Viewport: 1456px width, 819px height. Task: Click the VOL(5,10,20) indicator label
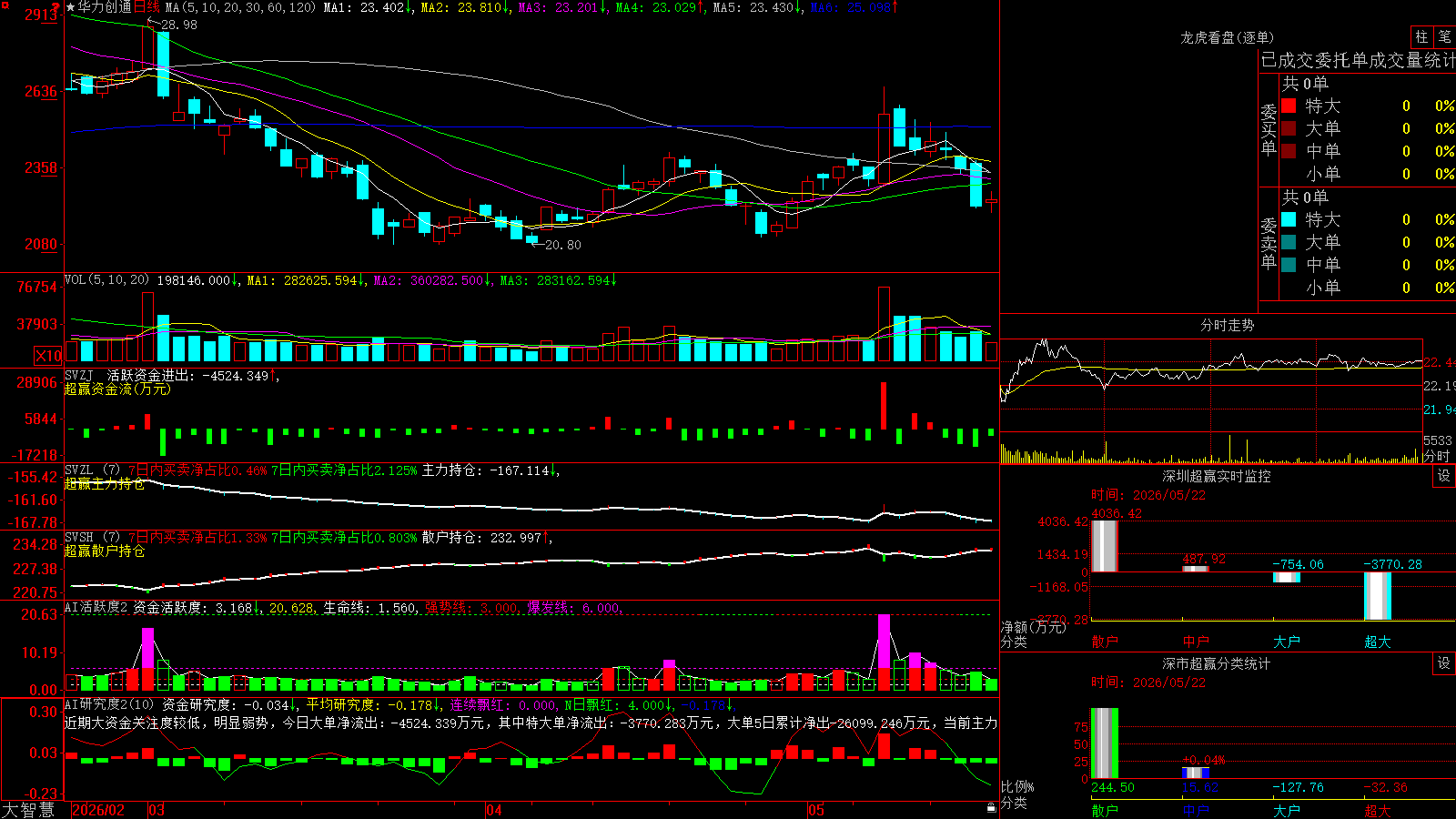[x=106, y=280]
